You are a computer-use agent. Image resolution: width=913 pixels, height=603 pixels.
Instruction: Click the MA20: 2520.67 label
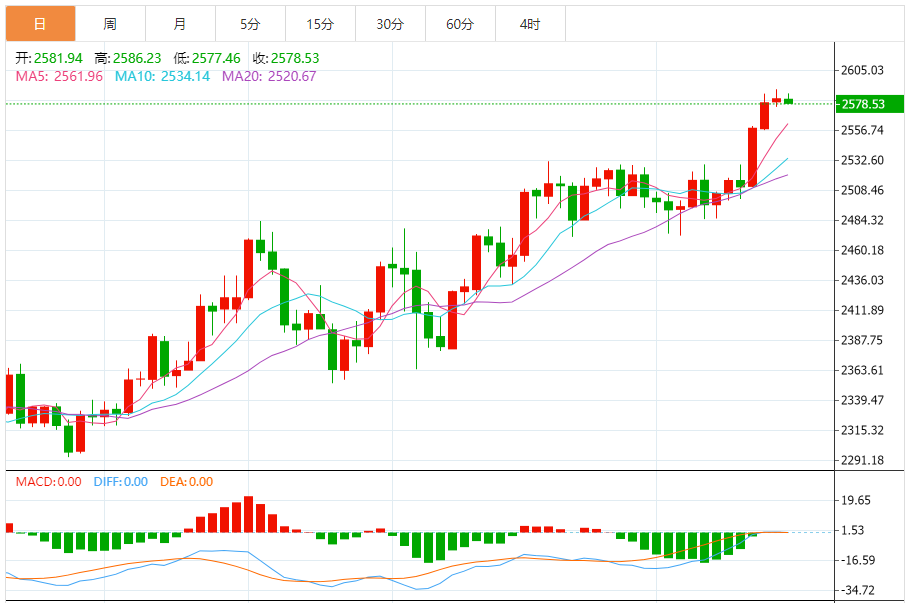(269, 76)
